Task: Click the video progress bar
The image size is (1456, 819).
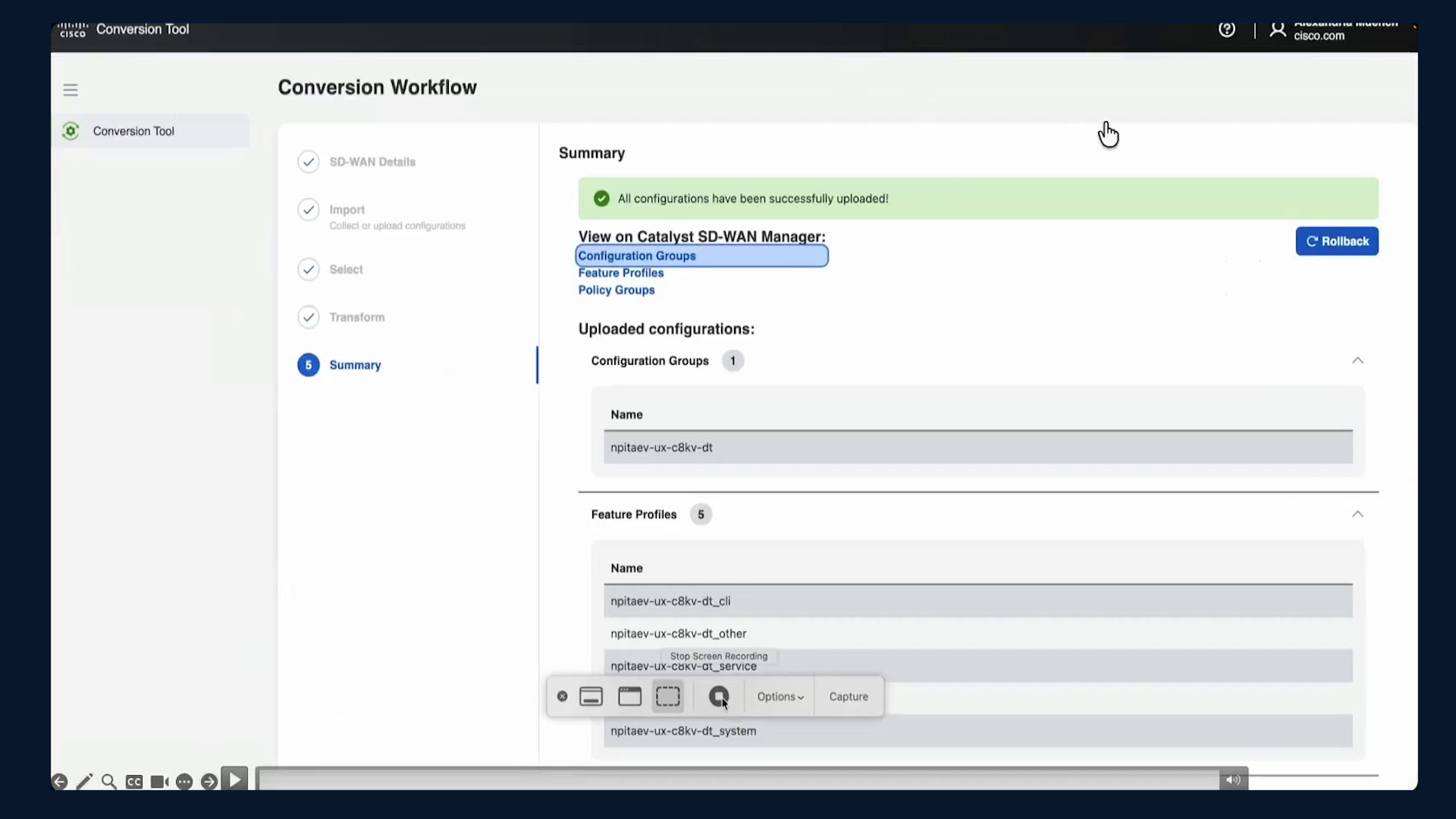Action: point(738,780)
